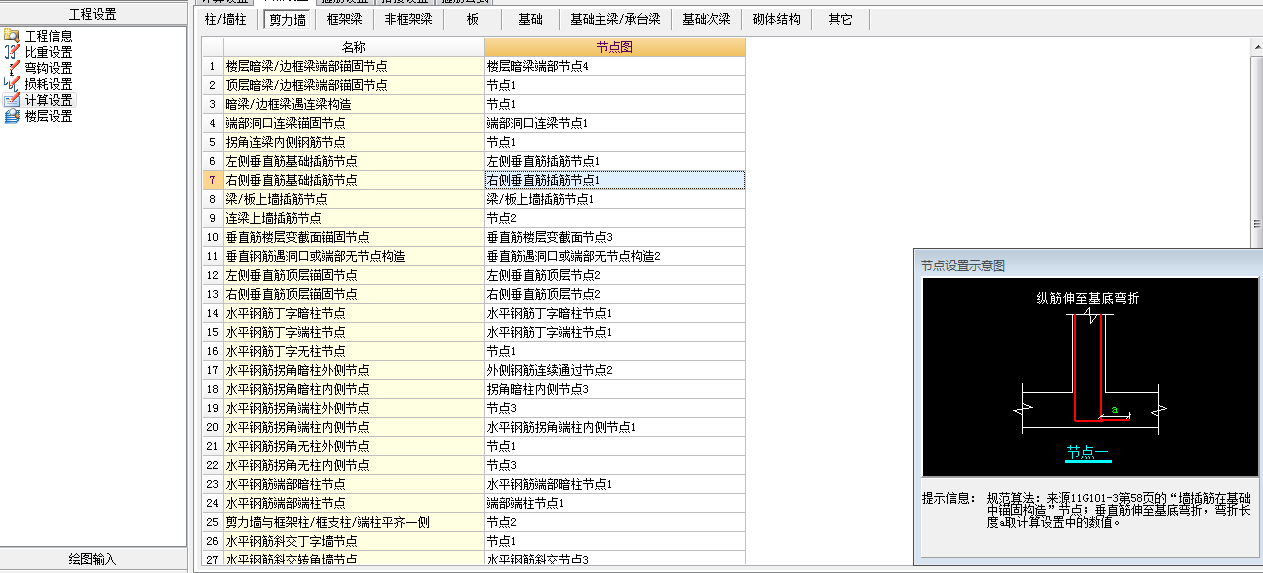The image size is (1263, 573).
Task: Select row 暗梁/边框梁遇连梁构造
Action: pyautogui.click(x=354, y=104)
